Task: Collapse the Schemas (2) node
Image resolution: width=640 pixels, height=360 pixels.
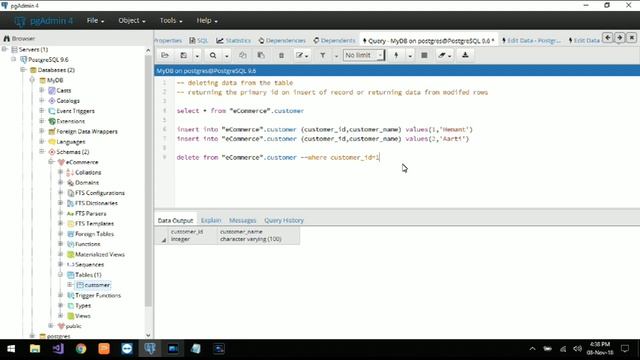Action: (x=42, y=151)
